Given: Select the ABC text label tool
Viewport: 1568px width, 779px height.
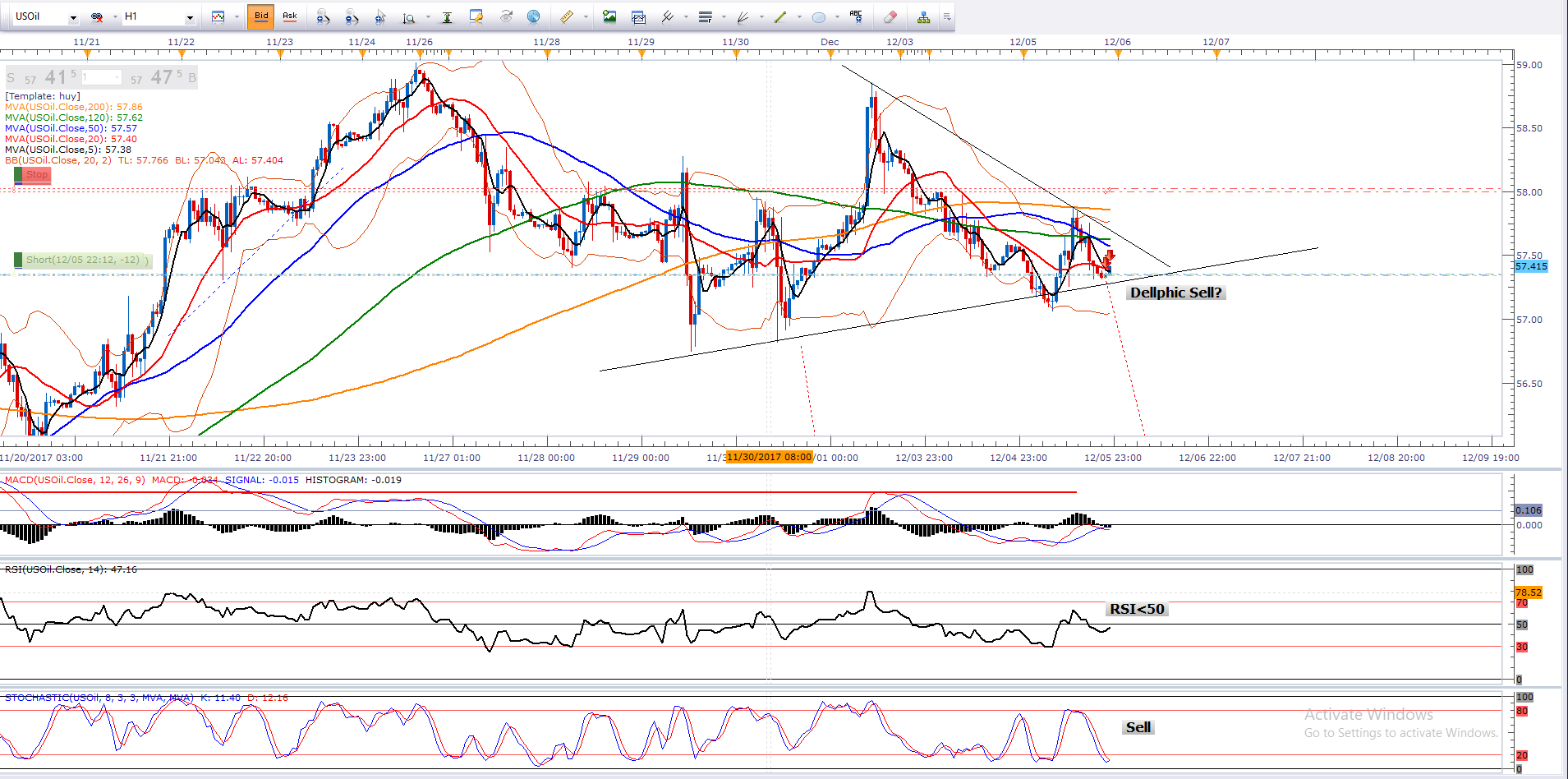Looking at the screenshot, I should click(856, 16).
